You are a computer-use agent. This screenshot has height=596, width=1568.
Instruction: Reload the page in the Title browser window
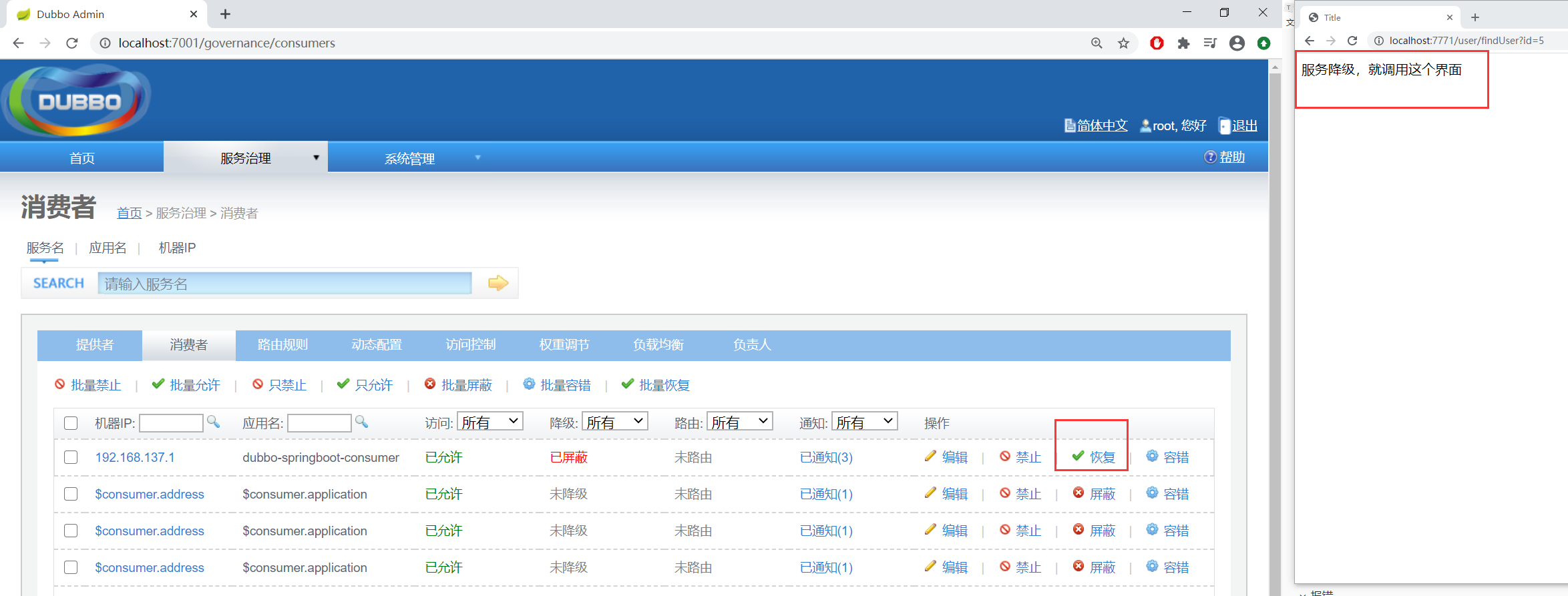(1352, 41)
